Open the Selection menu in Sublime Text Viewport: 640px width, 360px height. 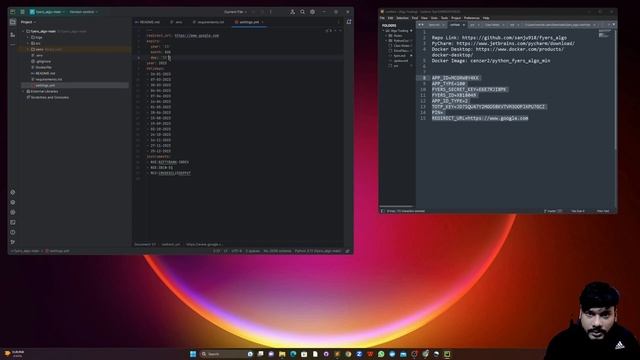pos(402,18)
